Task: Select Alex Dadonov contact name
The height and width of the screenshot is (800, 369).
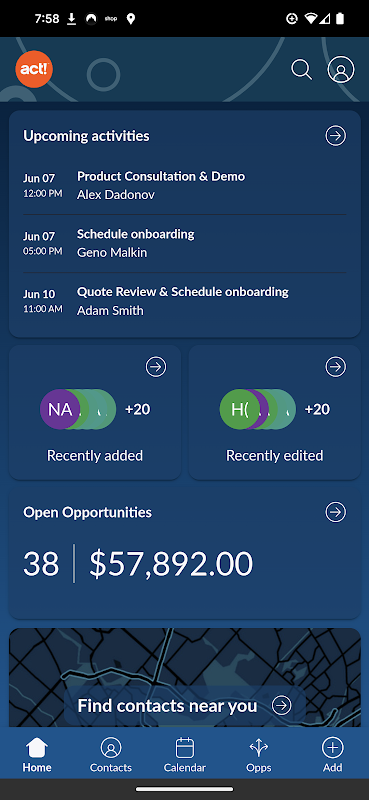Action: [x=116, y=195]
